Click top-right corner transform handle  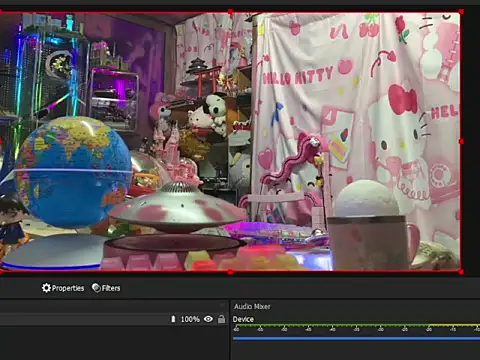point(461,12)
